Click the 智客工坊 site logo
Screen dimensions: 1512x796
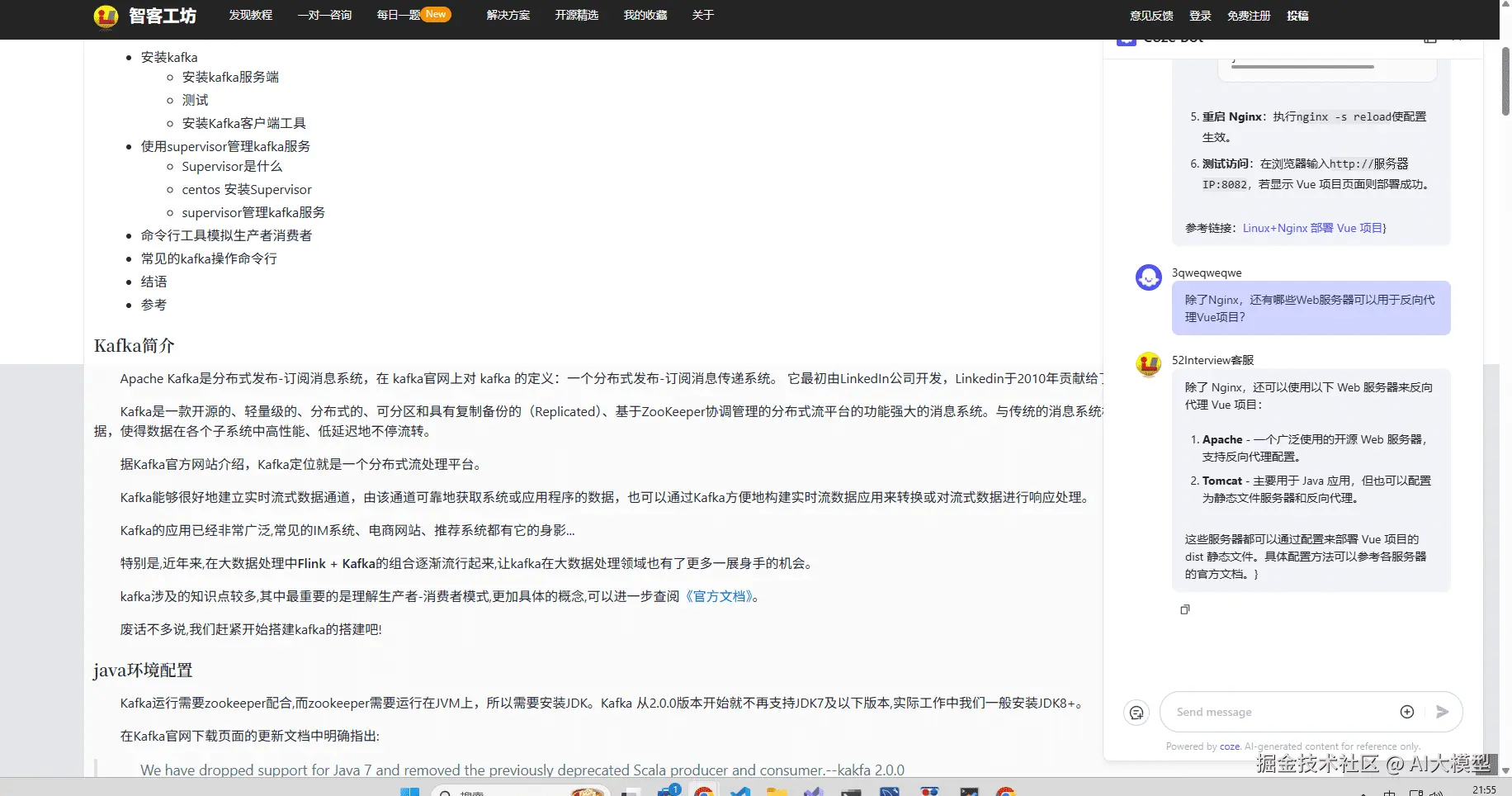[x=145, y=16]
